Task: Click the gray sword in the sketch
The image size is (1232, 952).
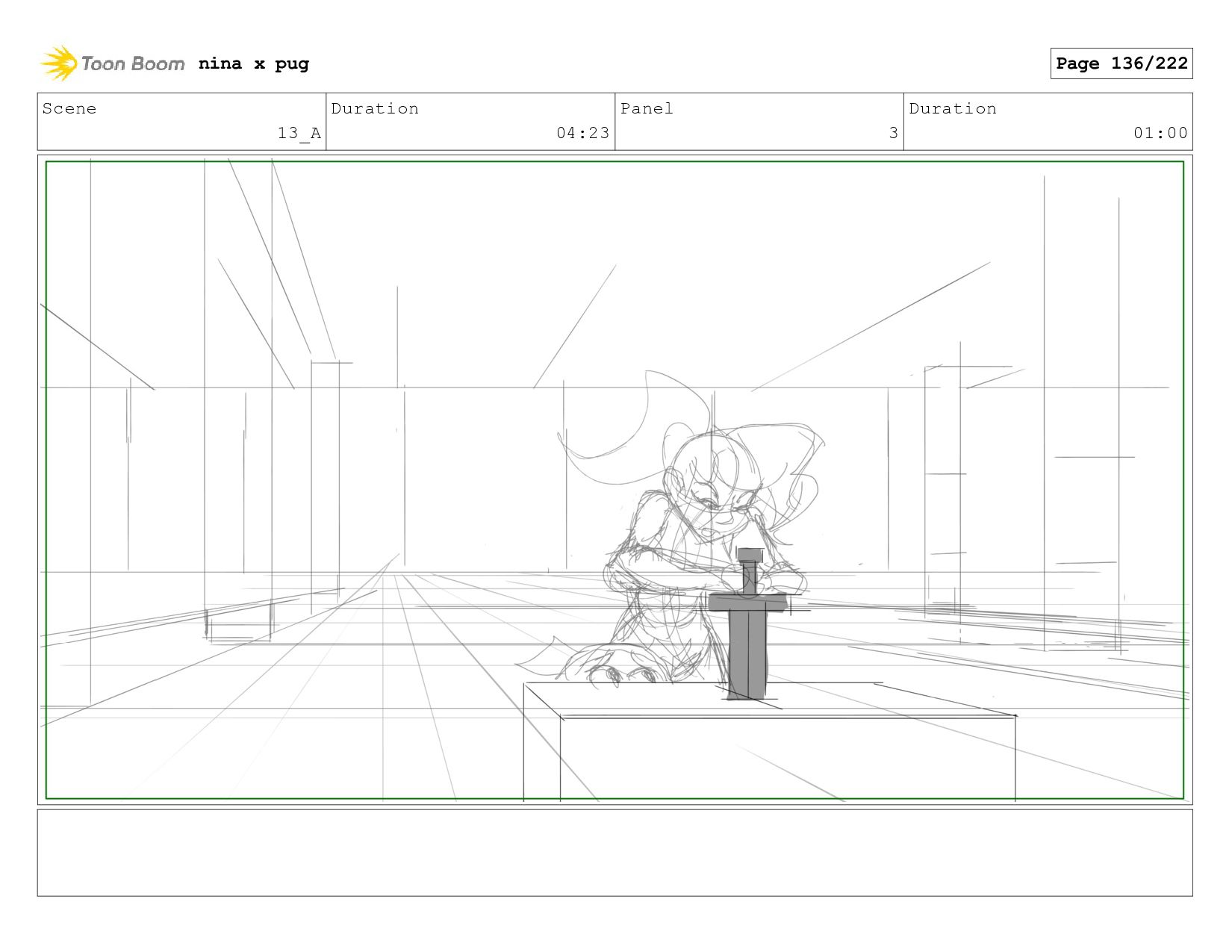Action: (x=748, y=623)
